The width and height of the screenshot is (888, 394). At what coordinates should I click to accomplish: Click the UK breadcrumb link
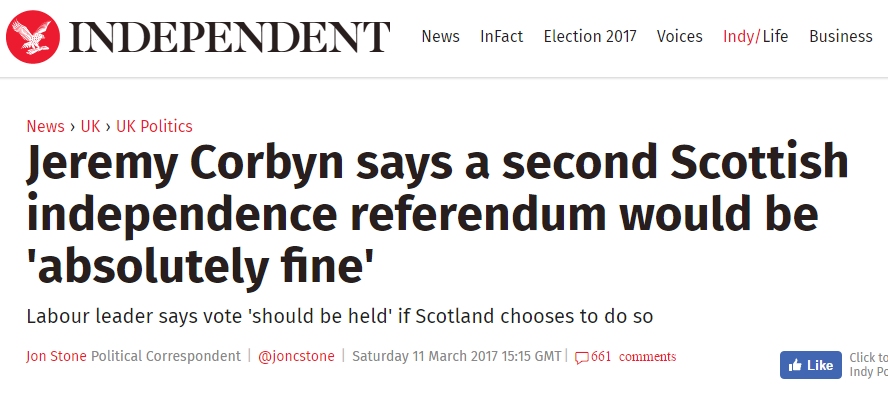[x=90, y=126]
